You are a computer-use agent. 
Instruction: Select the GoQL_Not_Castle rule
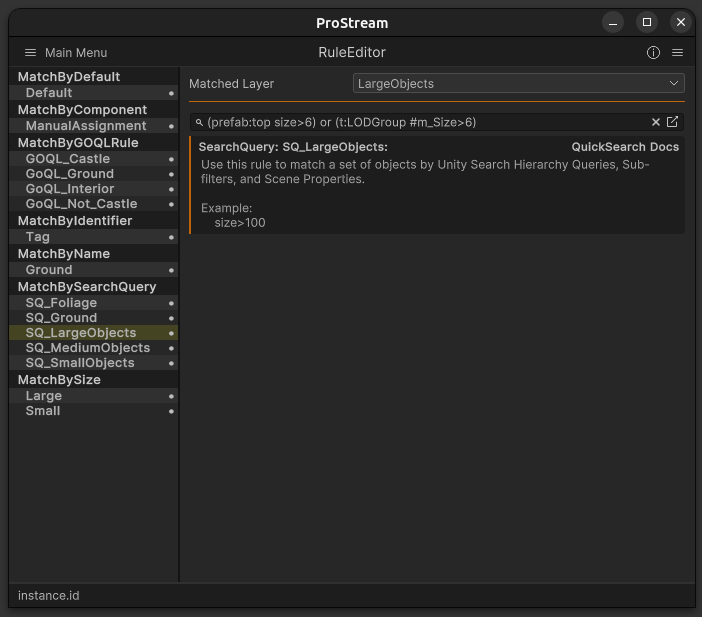click(x=94, y=204)
